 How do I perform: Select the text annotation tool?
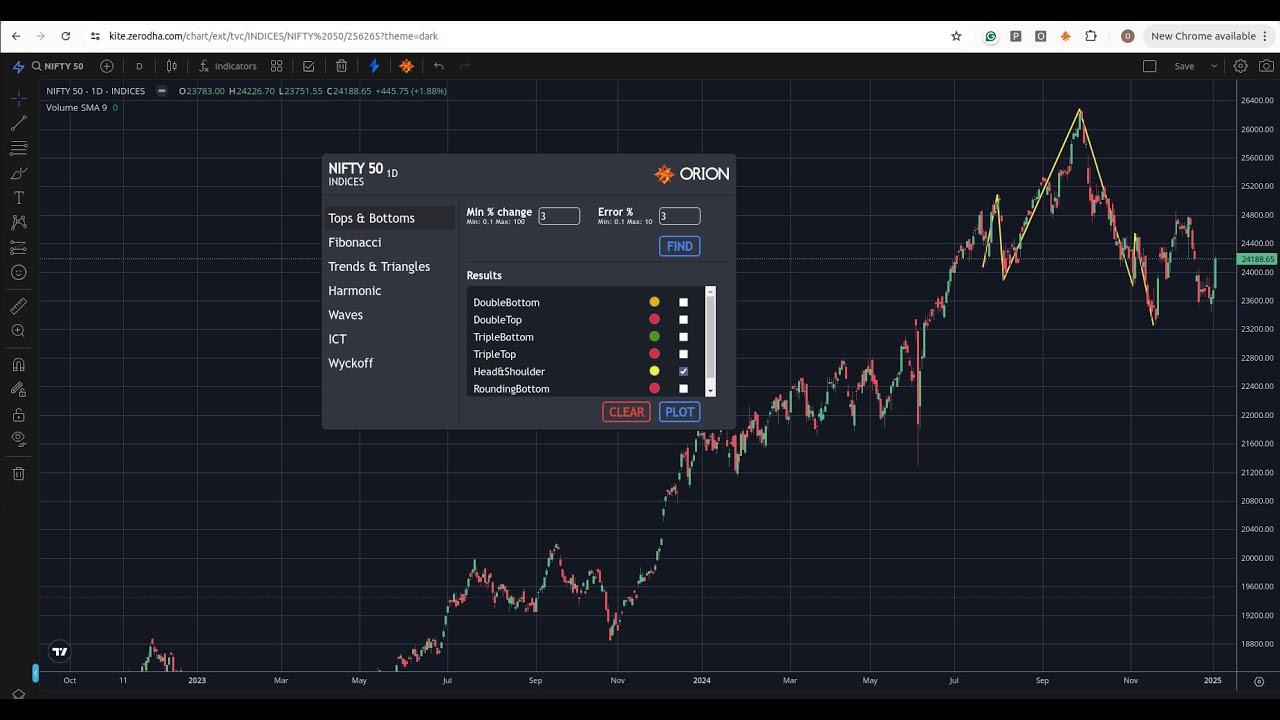(x=18, y=198)
